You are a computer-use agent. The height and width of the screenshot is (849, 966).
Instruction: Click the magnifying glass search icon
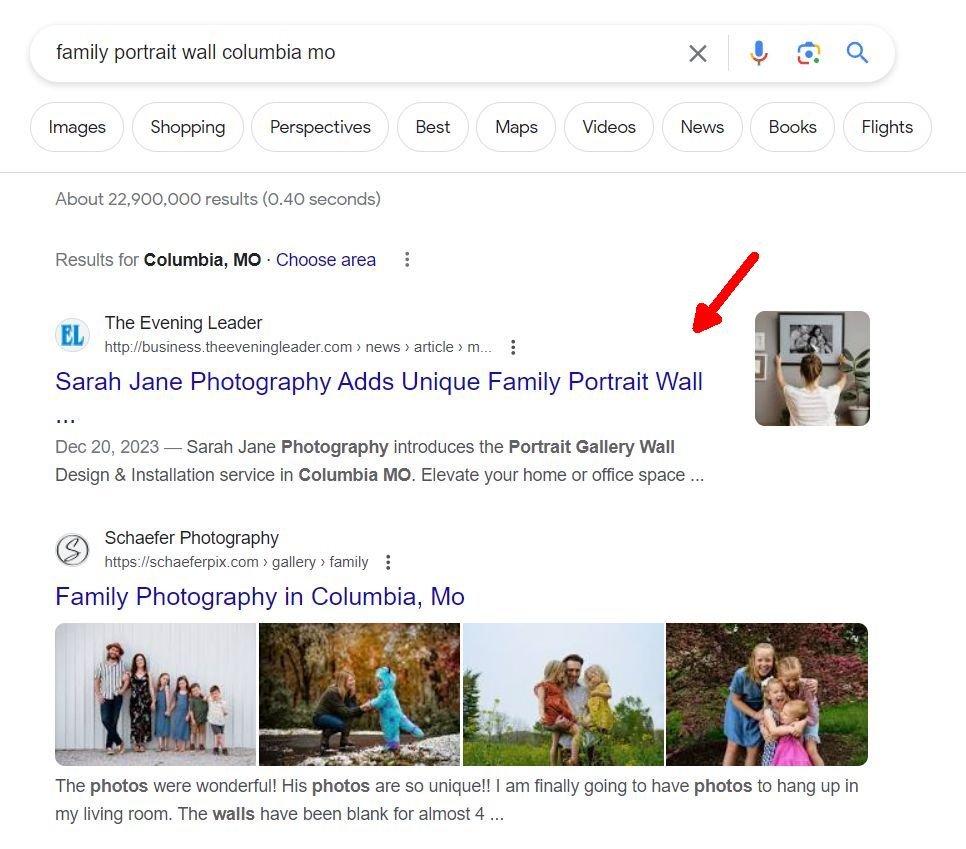857,53
